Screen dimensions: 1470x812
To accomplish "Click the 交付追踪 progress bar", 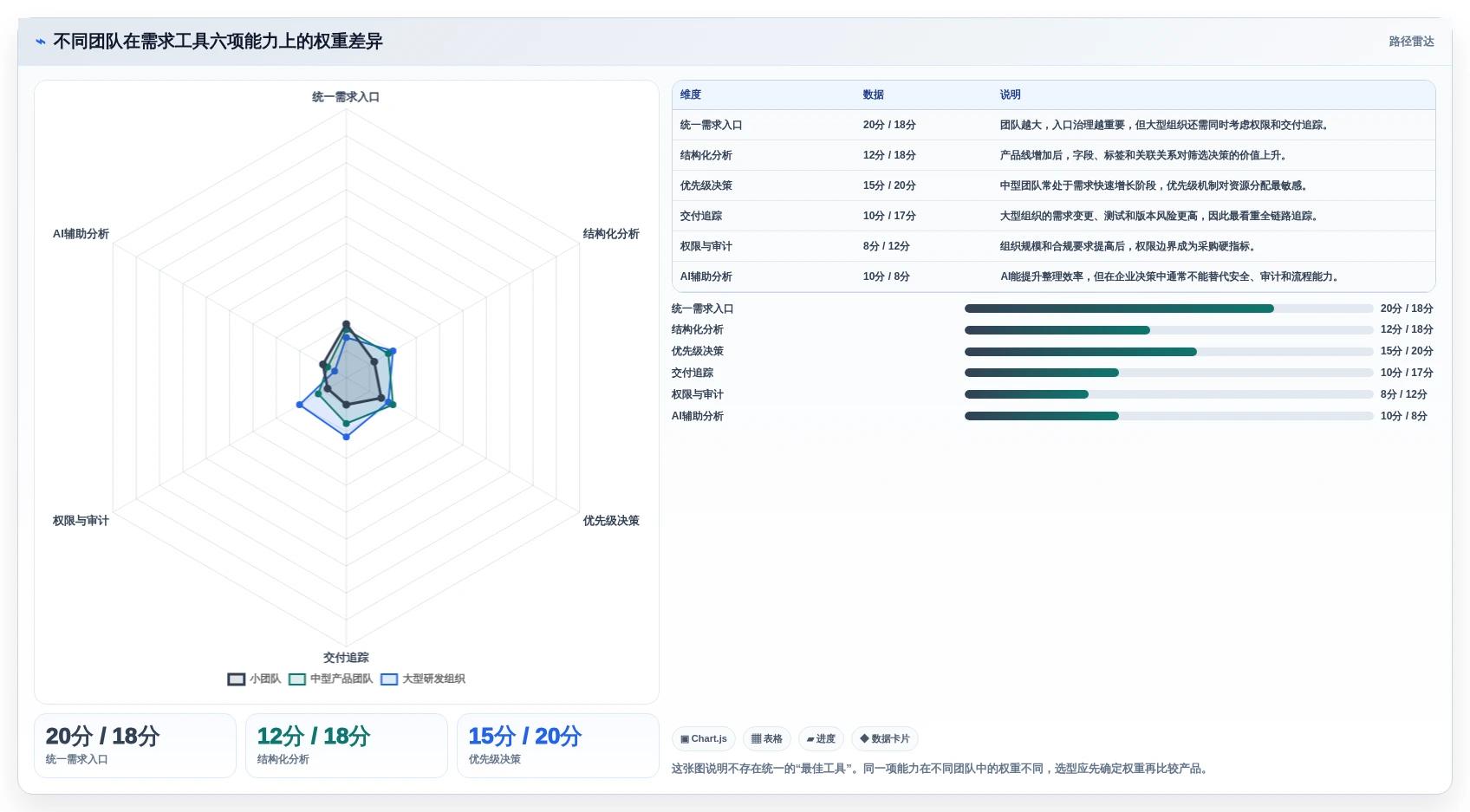I will [x=1169, y=373].
